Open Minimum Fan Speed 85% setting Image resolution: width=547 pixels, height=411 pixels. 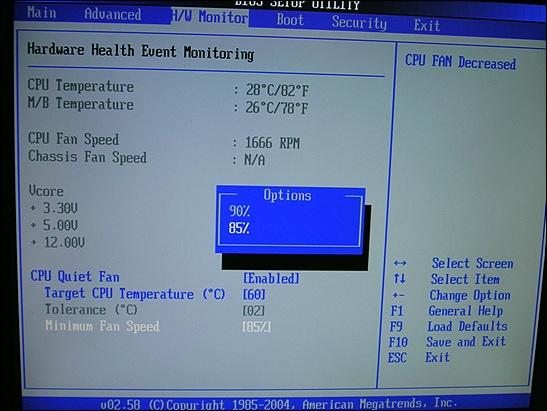(x=256, y=327)
